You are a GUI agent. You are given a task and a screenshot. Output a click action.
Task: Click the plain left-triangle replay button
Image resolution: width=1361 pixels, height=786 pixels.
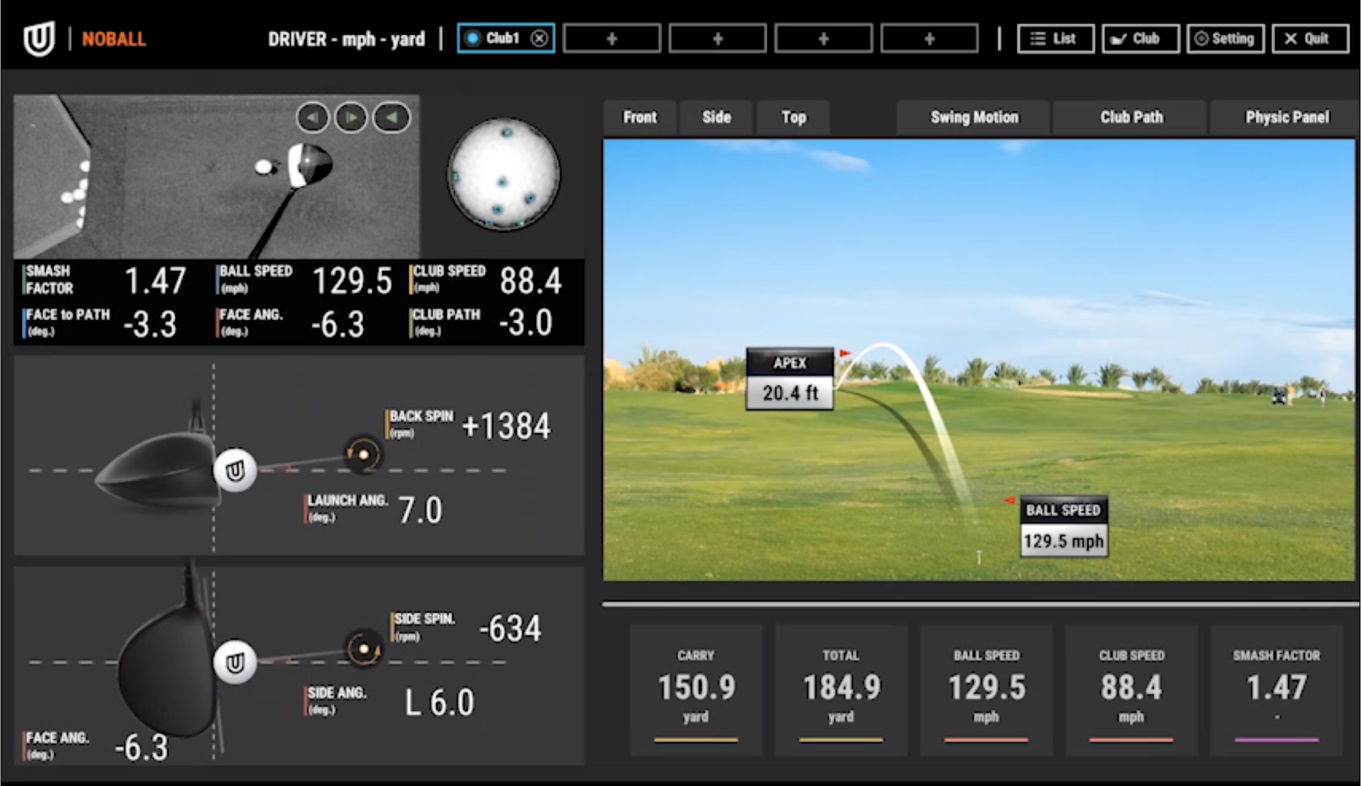point(391,118)
